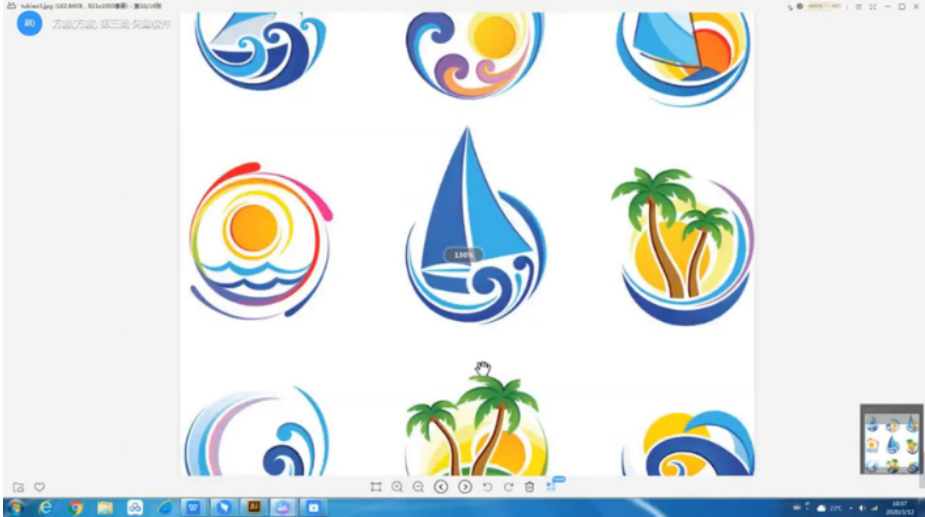Viewport: 925px width, 517px height.
Task: Click the blue round avatar badge
Action: coord(29,24)
